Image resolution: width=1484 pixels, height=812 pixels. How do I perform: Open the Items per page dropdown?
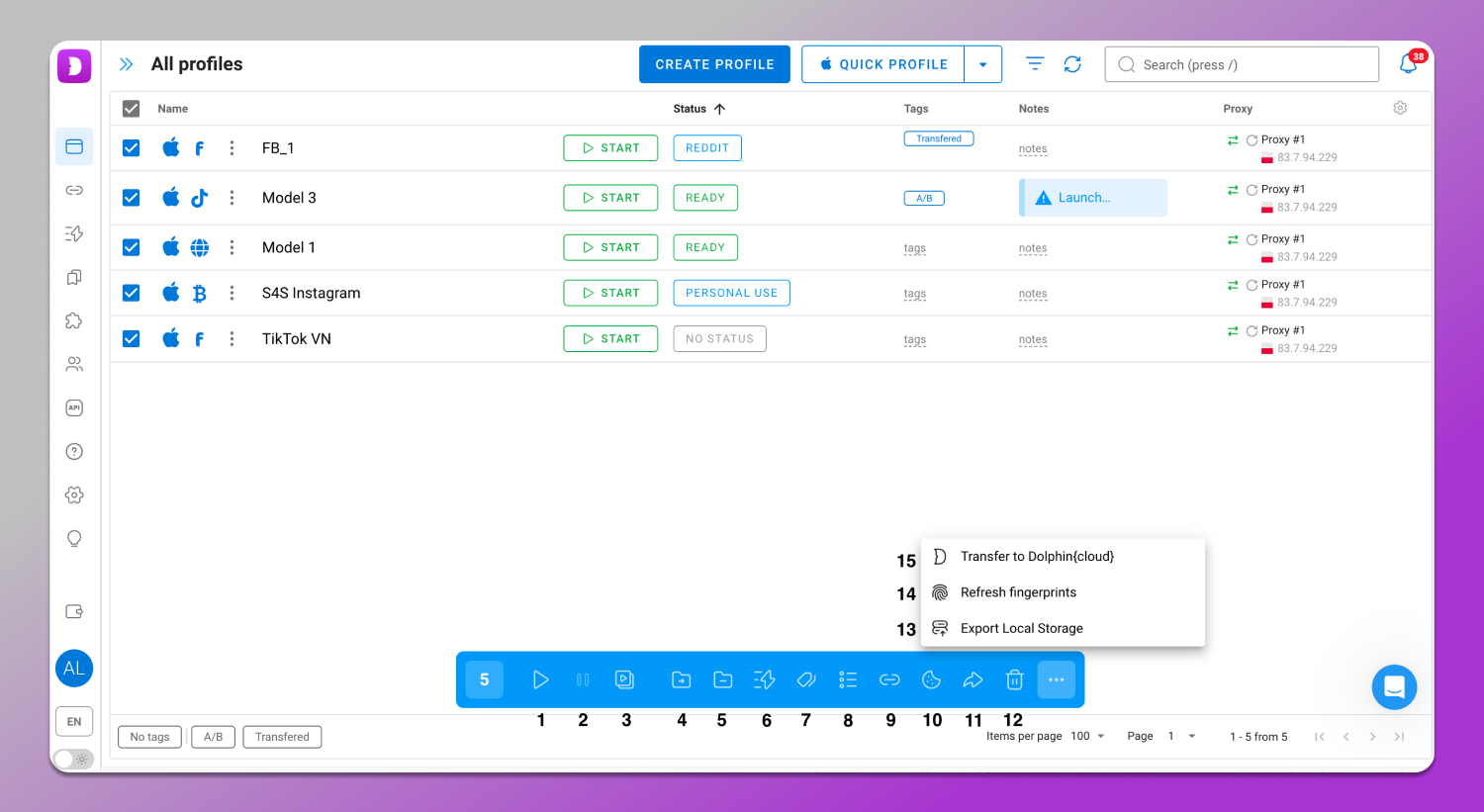tap(1088, 737)
